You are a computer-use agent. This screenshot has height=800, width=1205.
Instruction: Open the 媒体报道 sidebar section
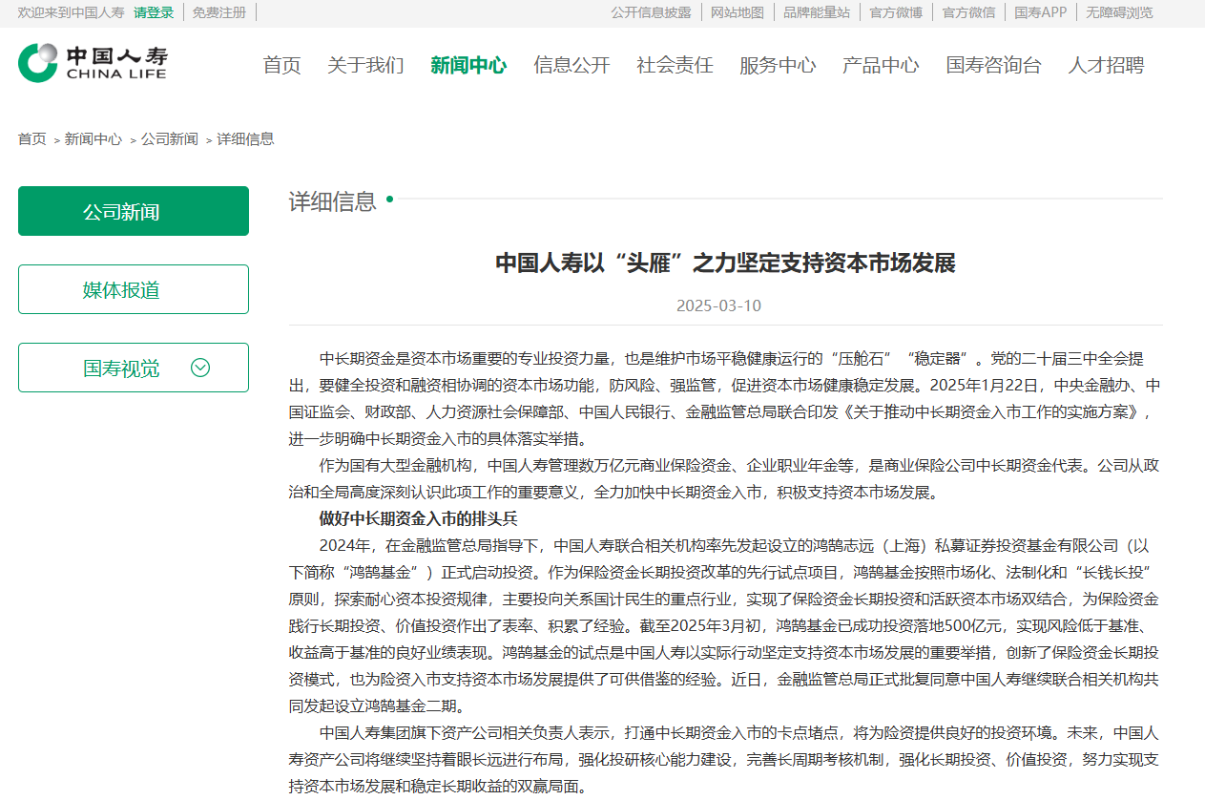(x=133, y=290)
